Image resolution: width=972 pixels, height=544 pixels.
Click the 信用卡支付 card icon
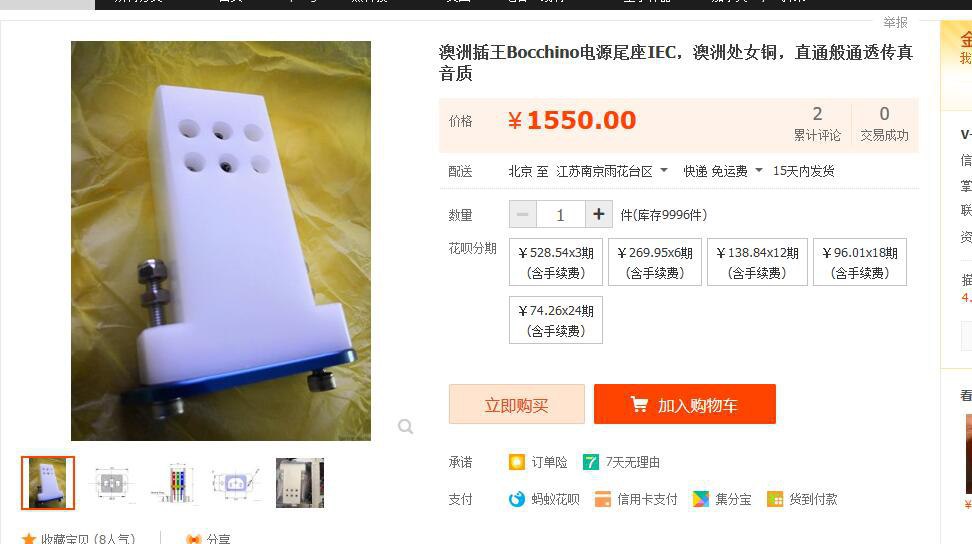point(603,499)
